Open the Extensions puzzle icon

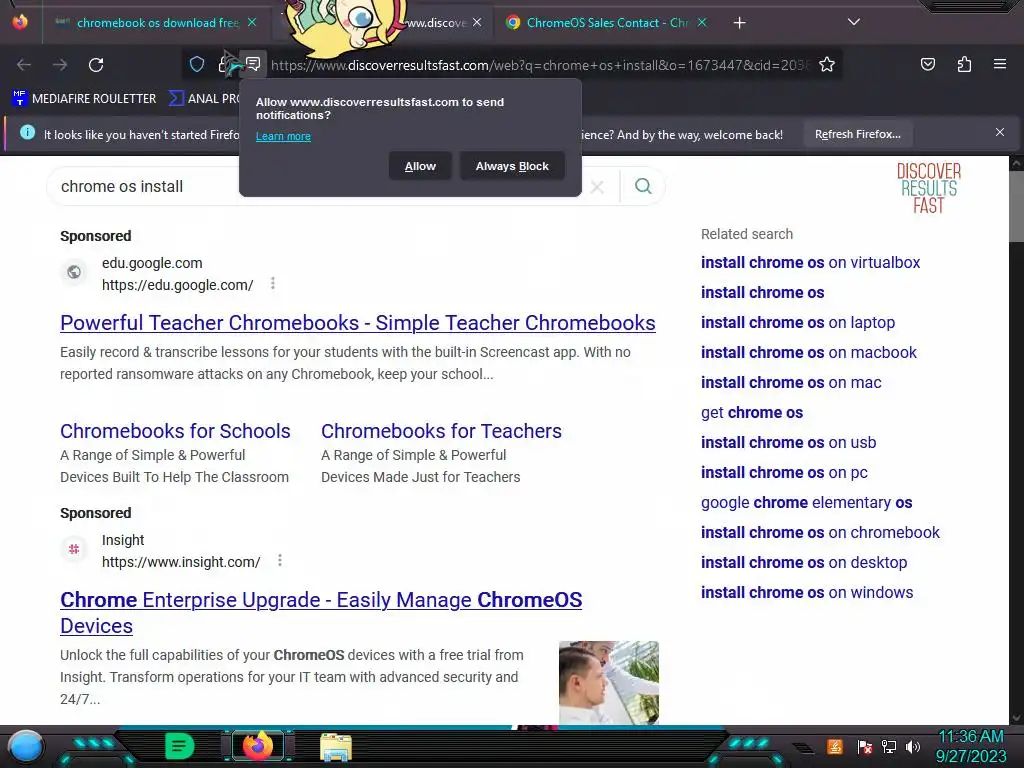pyautogui.click(x=964, y=64)
